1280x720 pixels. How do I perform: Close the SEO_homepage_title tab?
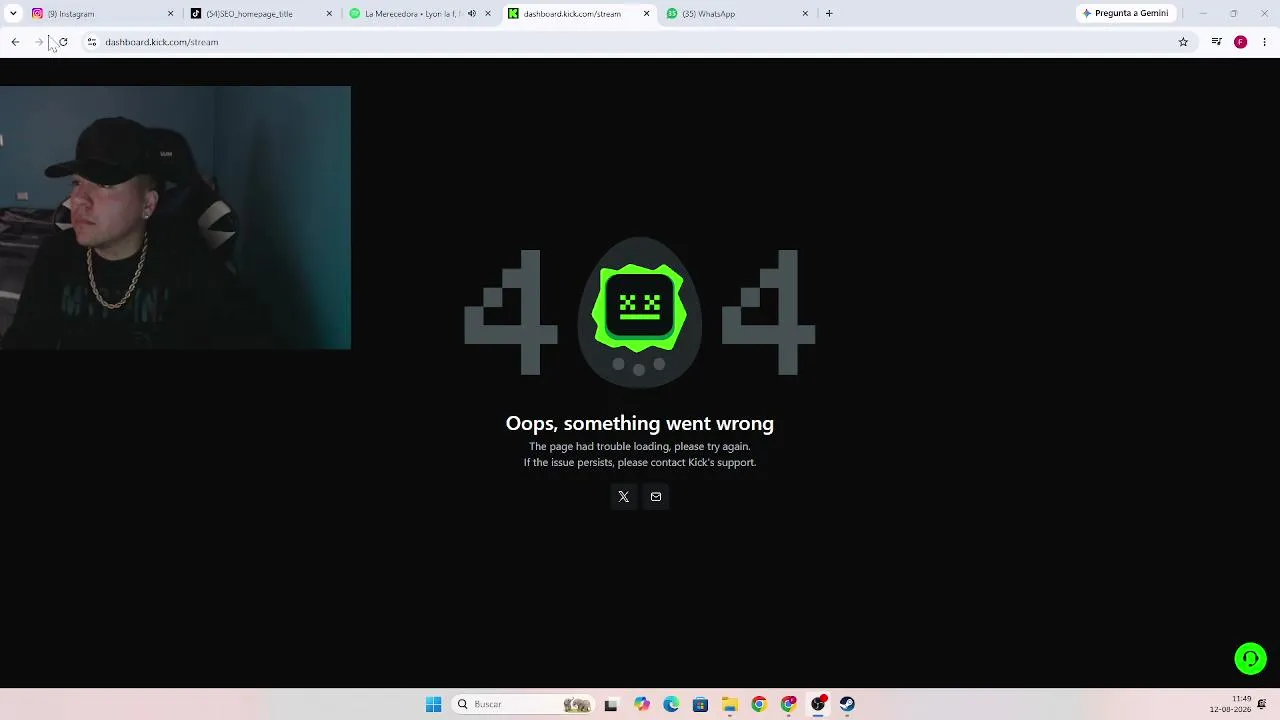[x=329, y=14]
